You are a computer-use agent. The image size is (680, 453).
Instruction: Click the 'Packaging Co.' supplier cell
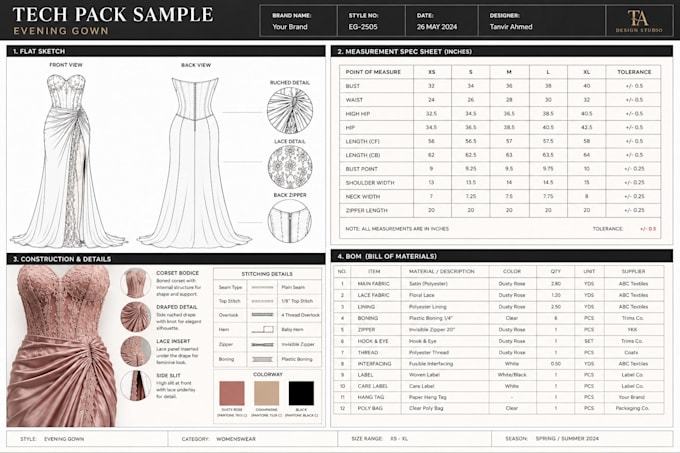pos(632,408)
